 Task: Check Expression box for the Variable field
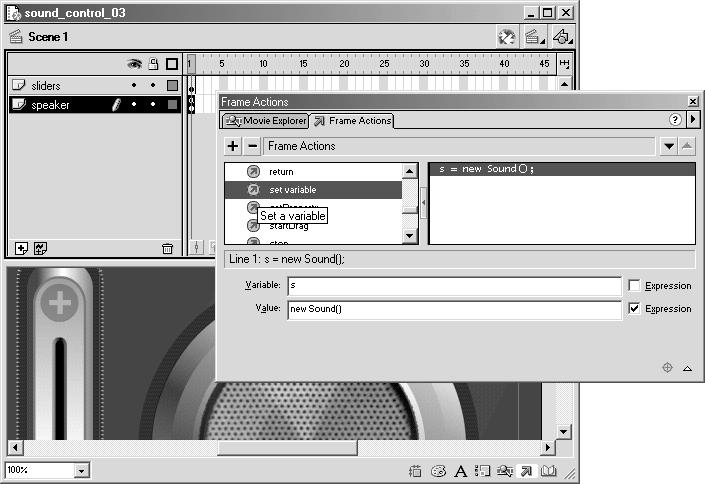click(x=634, y=285)
